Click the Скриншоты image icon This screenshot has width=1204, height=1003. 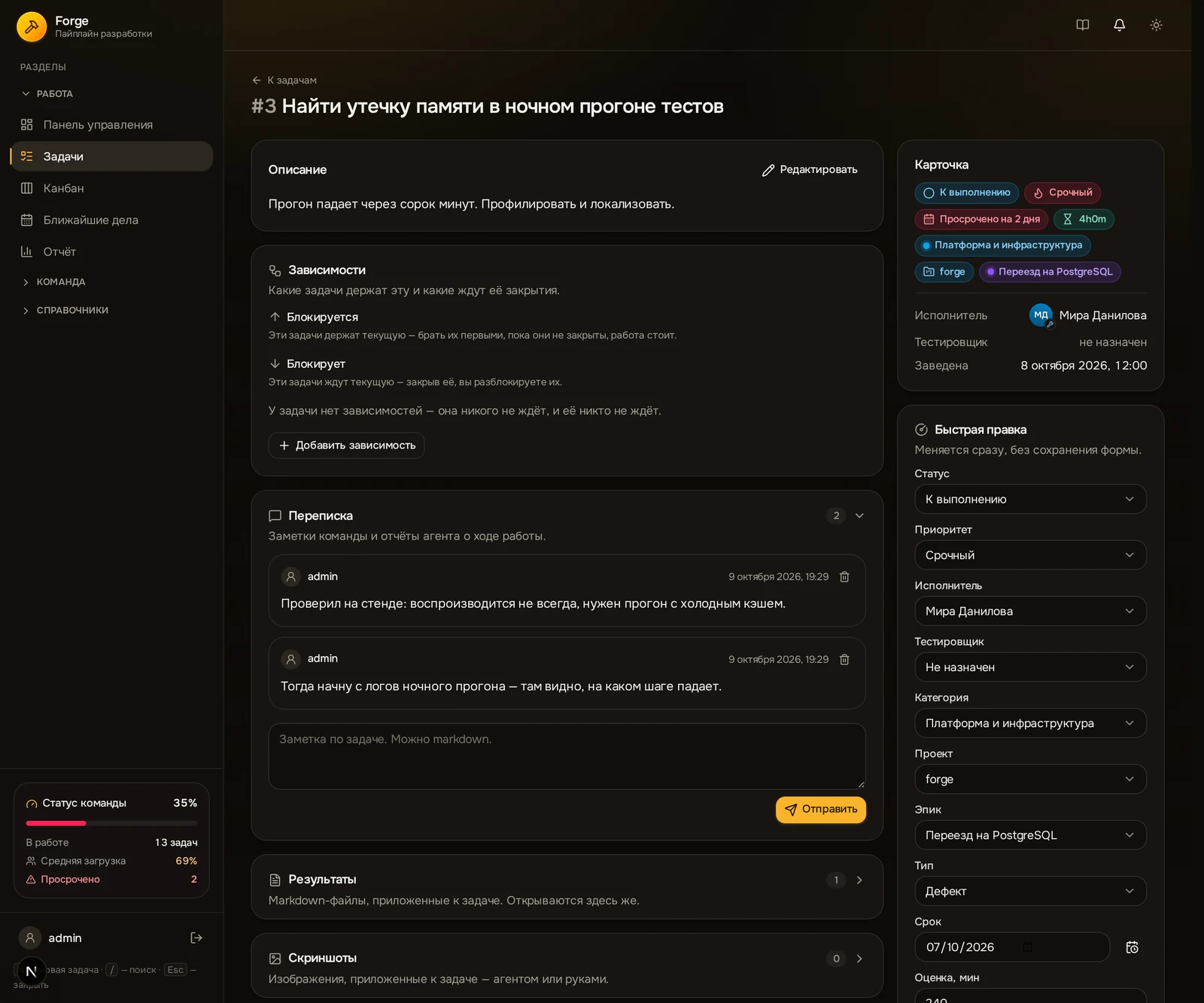(275, 959)
